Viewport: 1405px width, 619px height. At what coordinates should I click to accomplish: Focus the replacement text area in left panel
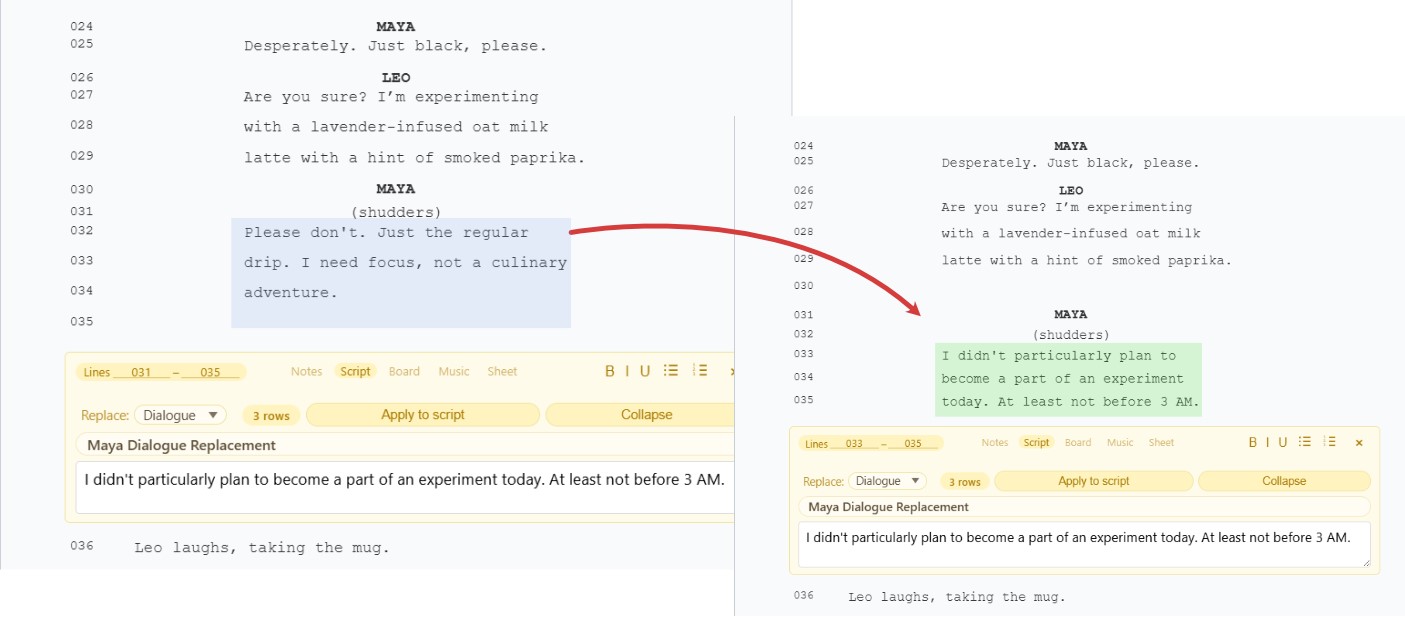tap(405, 487)
